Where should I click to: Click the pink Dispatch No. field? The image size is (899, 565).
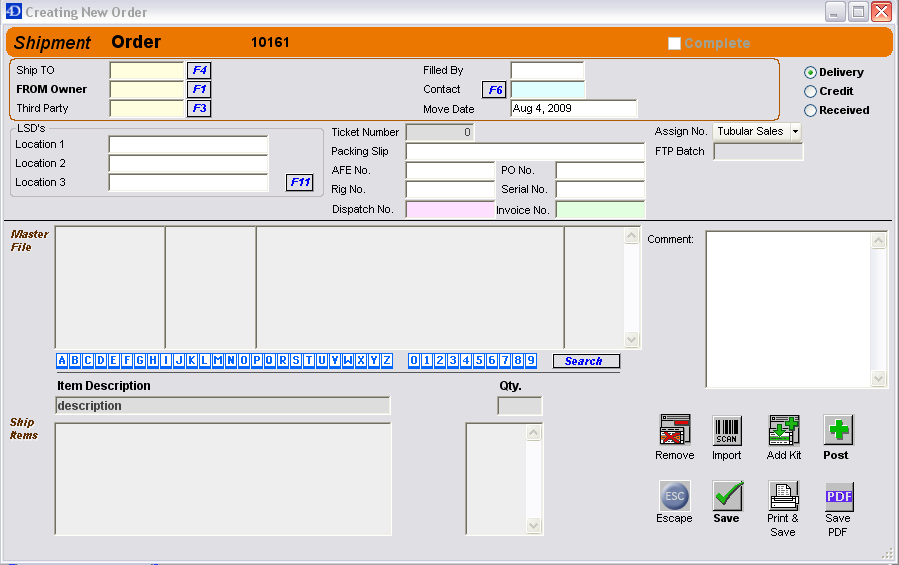[x=450, y=209]
